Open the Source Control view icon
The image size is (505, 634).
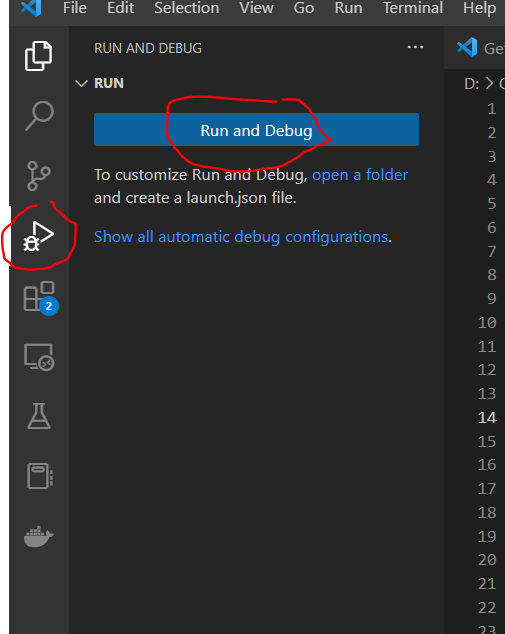point(38,175)
